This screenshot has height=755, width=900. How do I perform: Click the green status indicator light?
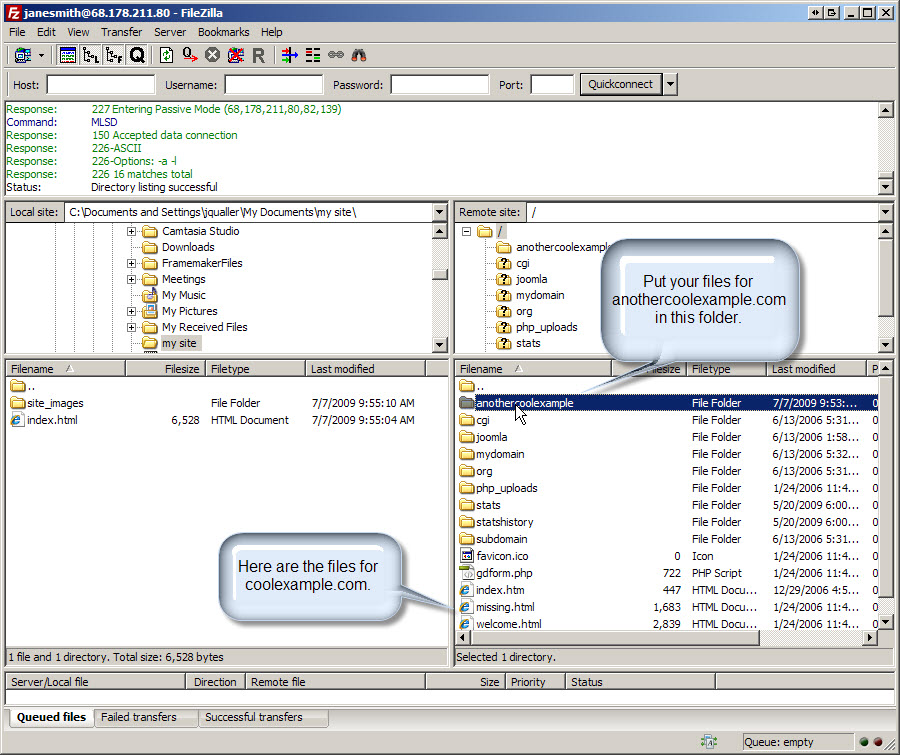[864, 742]
